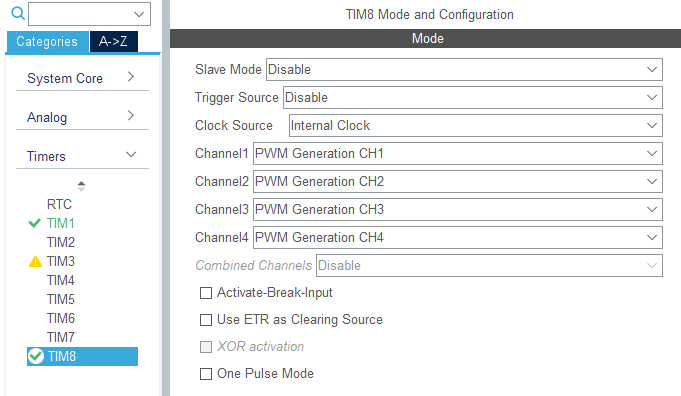This screenshot has height=396, width=681.
Task: Check Use ETR as Clearing Source
Action: (206, 320)
